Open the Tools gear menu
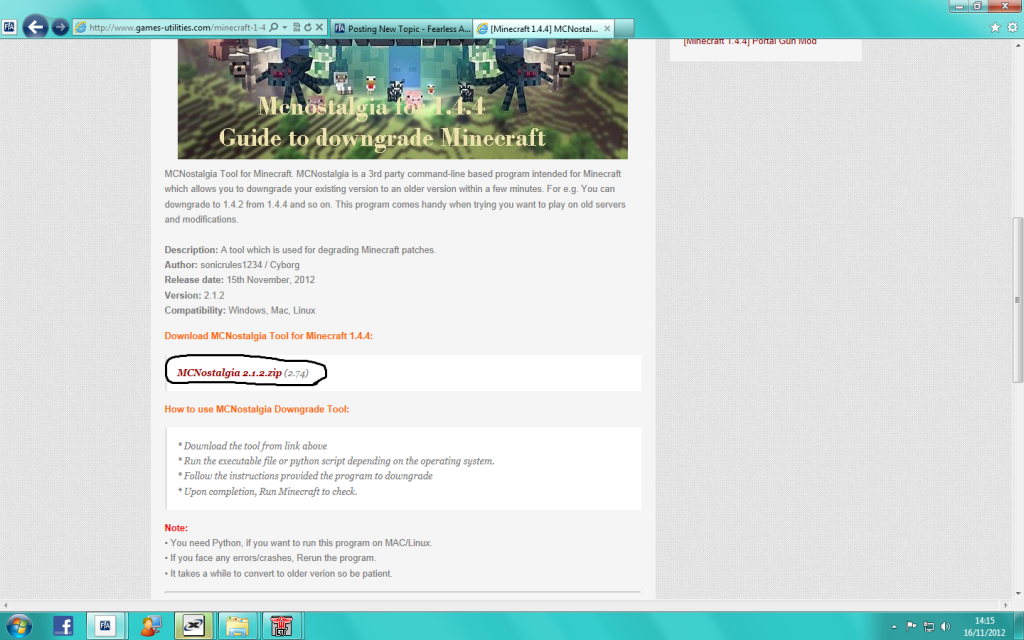 pyautogui.click(x=1010, y=27)
